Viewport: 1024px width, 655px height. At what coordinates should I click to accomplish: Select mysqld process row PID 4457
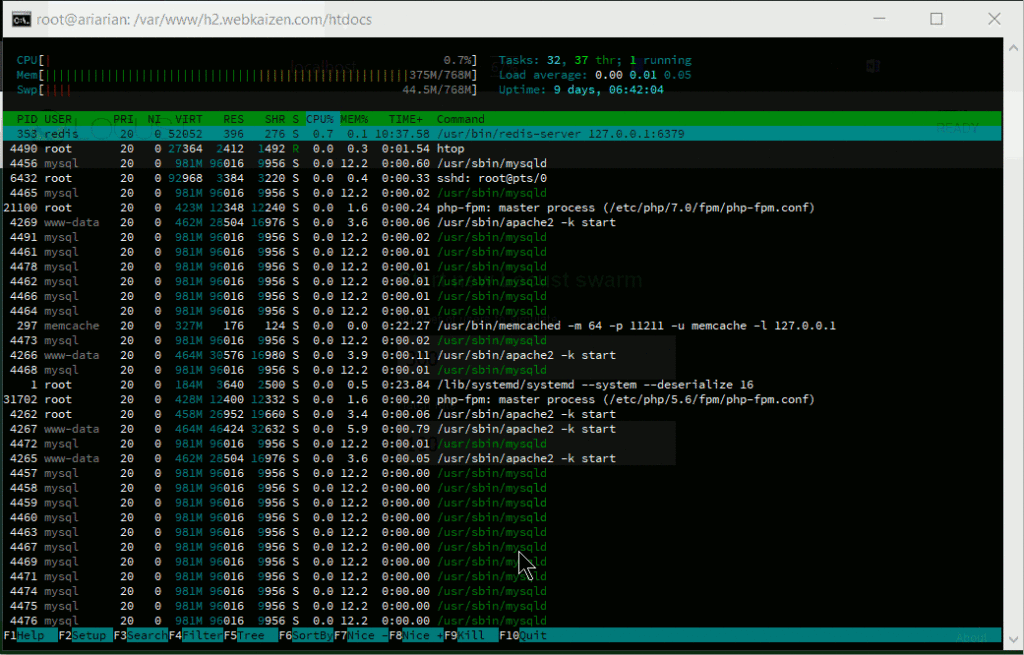502,473
